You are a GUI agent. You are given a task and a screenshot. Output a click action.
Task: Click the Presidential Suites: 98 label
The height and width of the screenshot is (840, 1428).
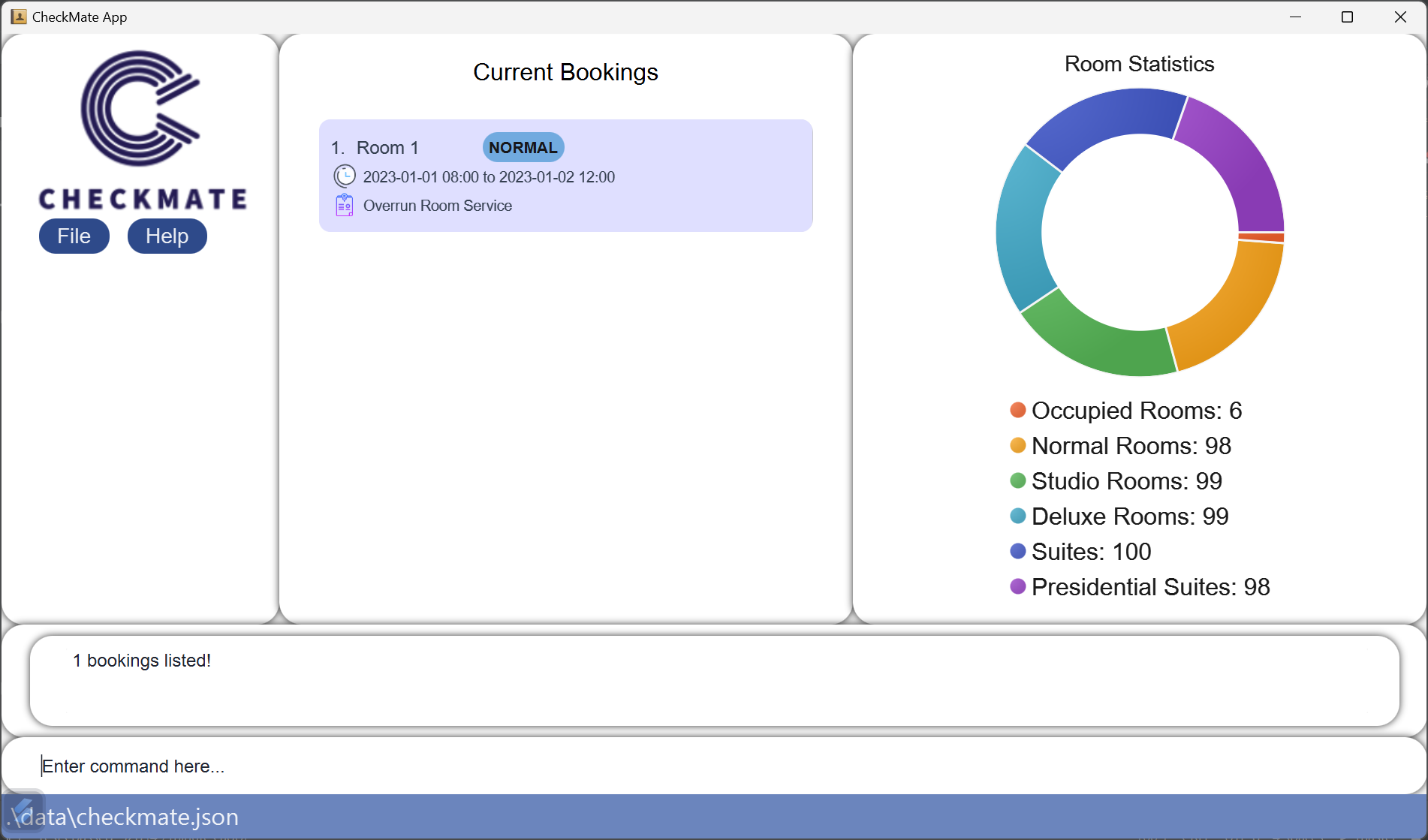1151,587
